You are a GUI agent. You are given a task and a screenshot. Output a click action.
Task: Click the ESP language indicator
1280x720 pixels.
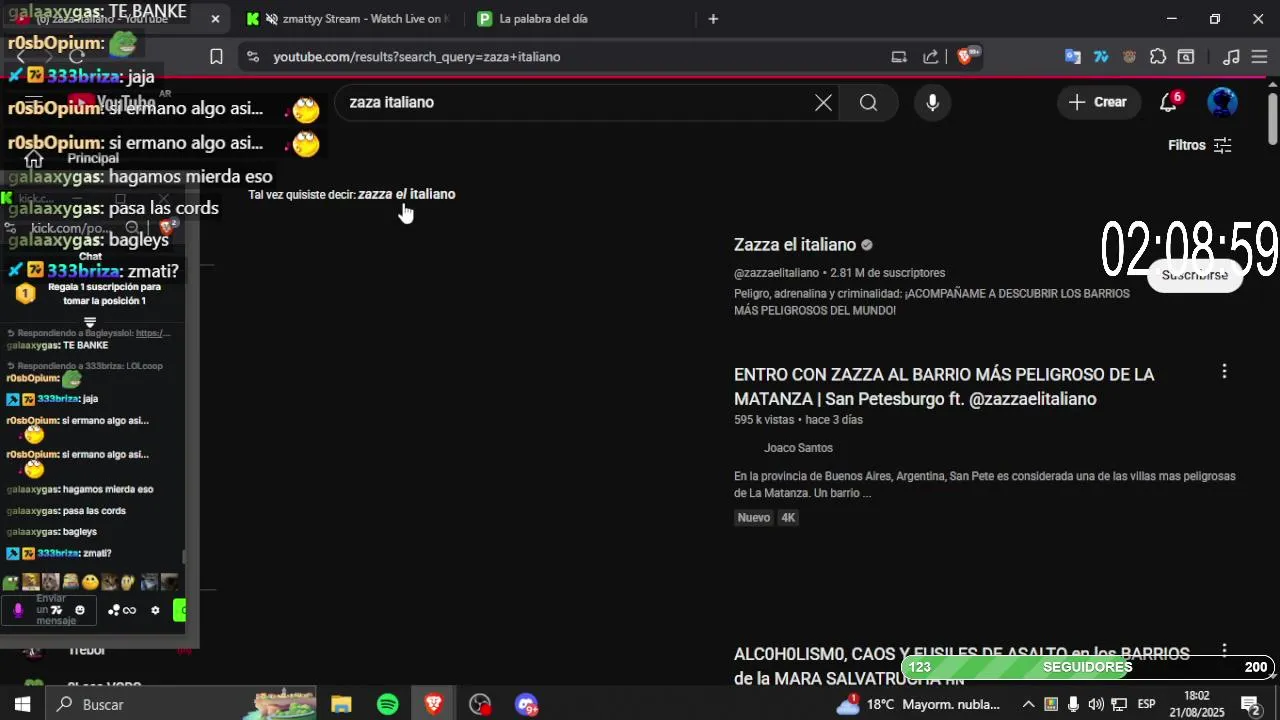coord(1147,705)
